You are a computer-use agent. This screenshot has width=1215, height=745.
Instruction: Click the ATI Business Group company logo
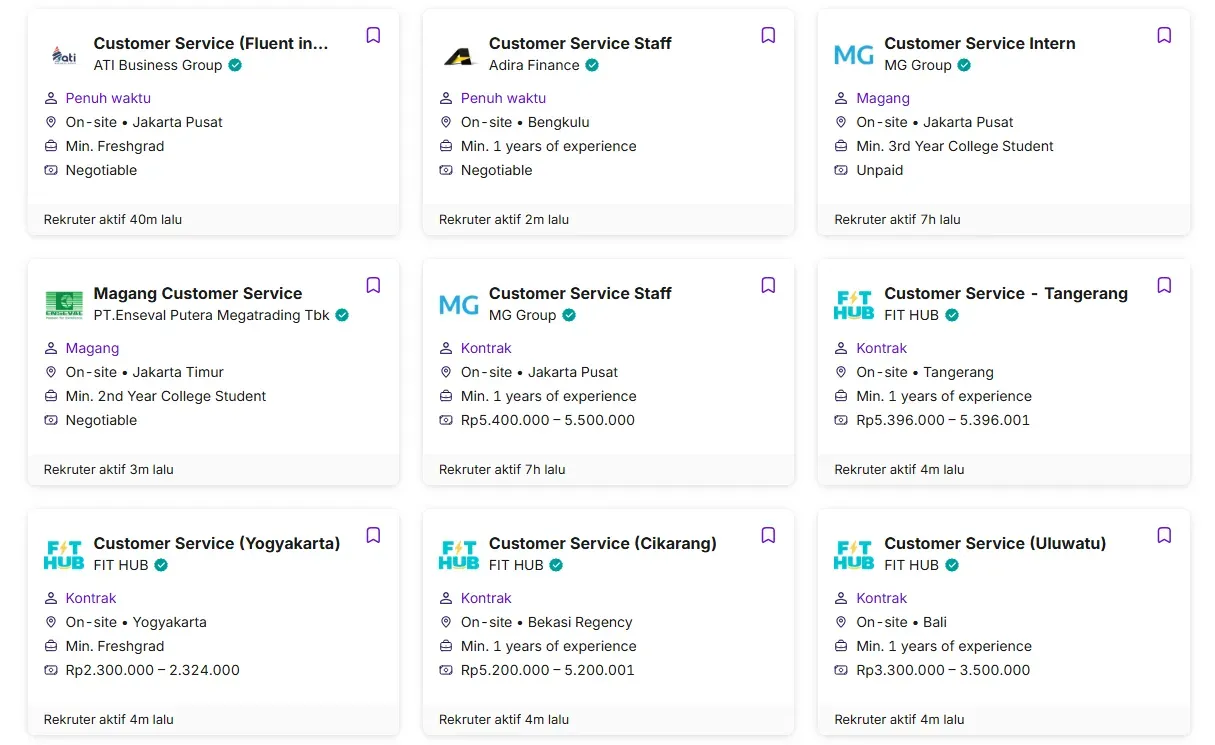63,54
